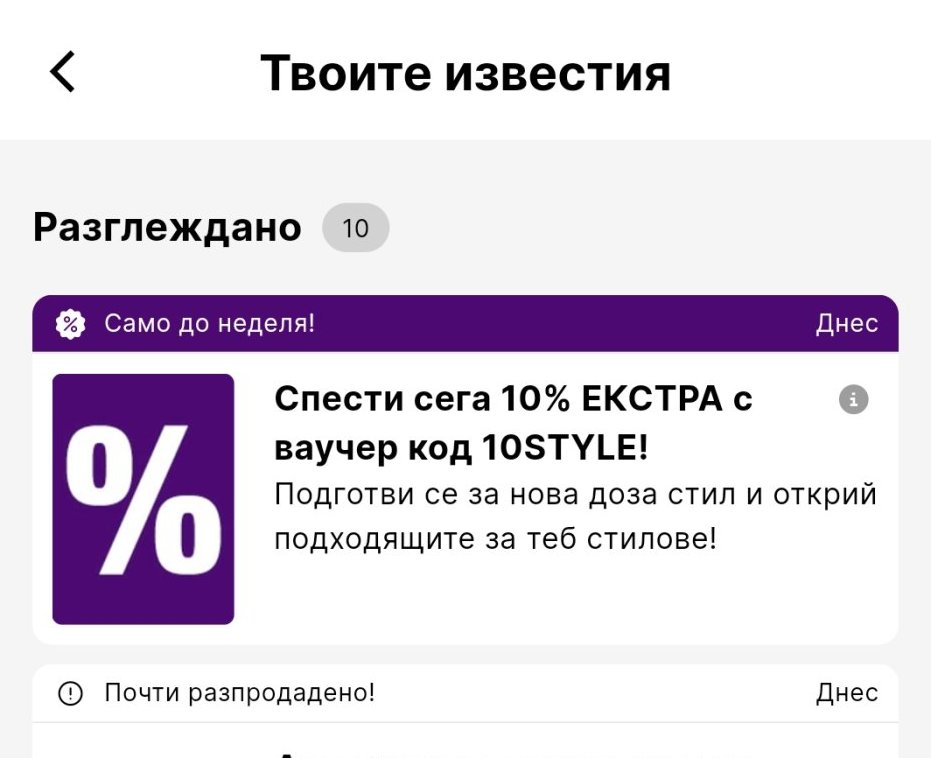Click 'Днес' in the purple banner
The height and width of the screenshot is (758, 931).
coord(846,324)
